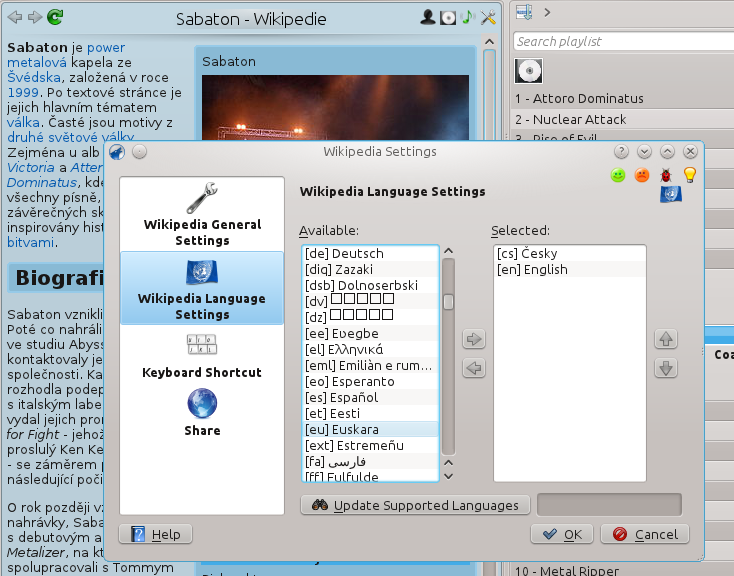Cancel the Wikipedia Settings dialog
734x576 pixels.
coord(645,534)
